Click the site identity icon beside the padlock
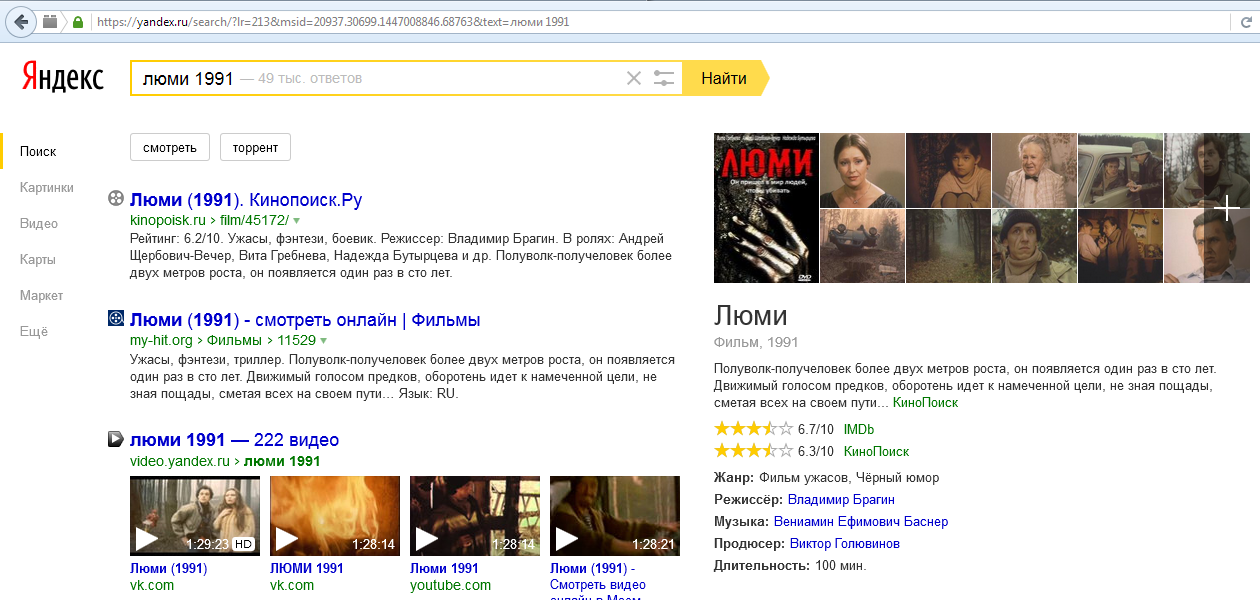The image size is (1260, 600). (50, 21)
